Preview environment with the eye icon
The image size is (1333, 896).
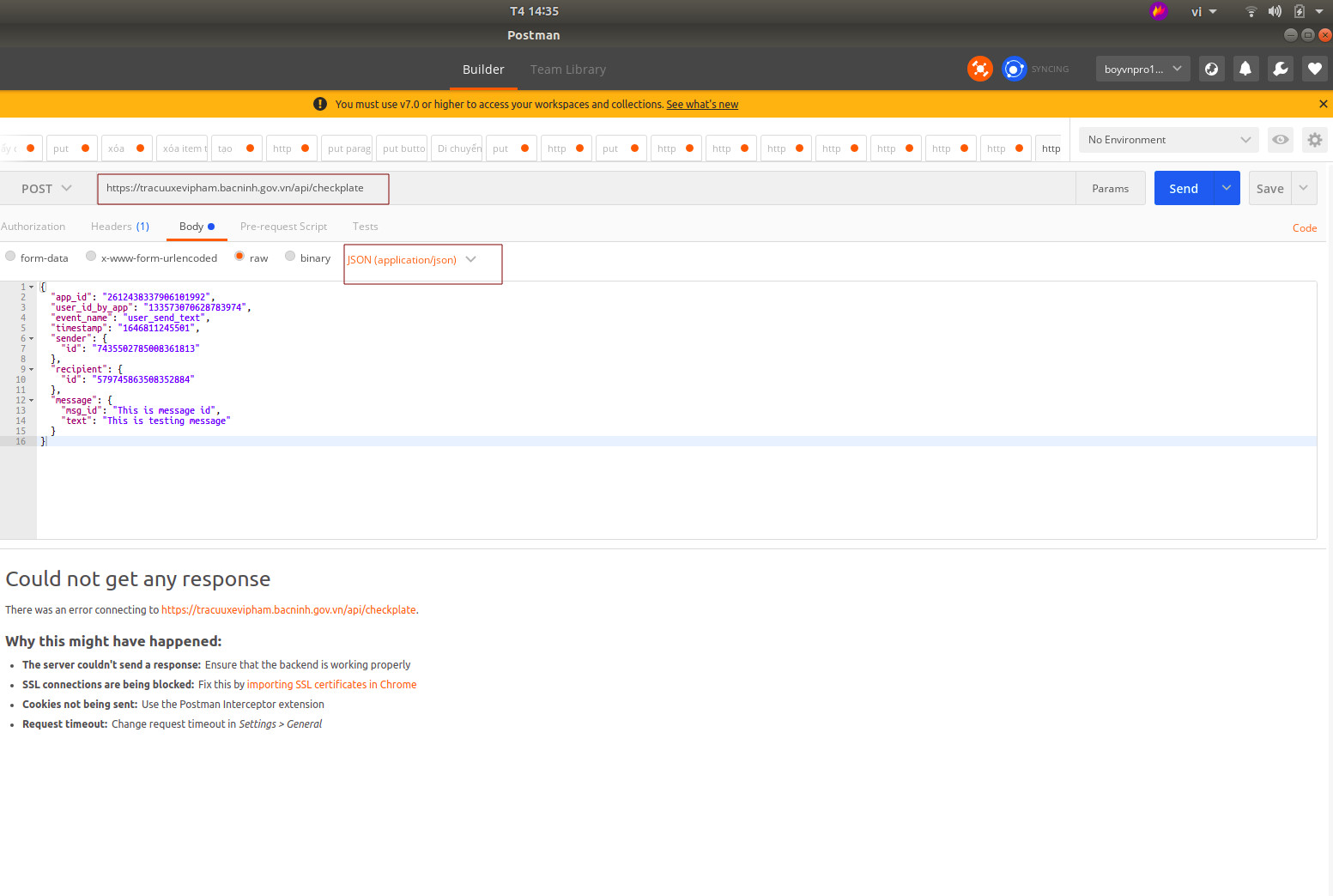point(1280,139)
